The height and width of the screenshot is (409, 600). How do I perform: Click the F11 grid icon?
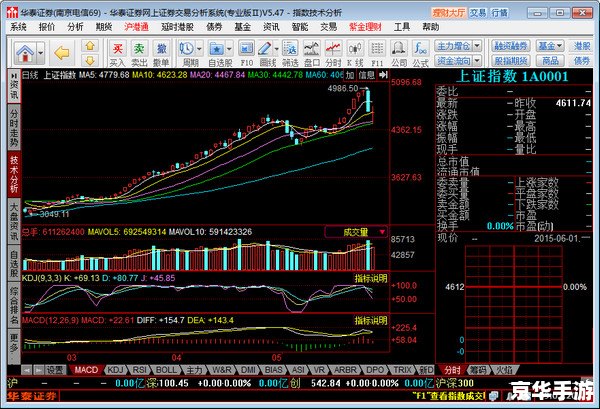click(377, 49)
